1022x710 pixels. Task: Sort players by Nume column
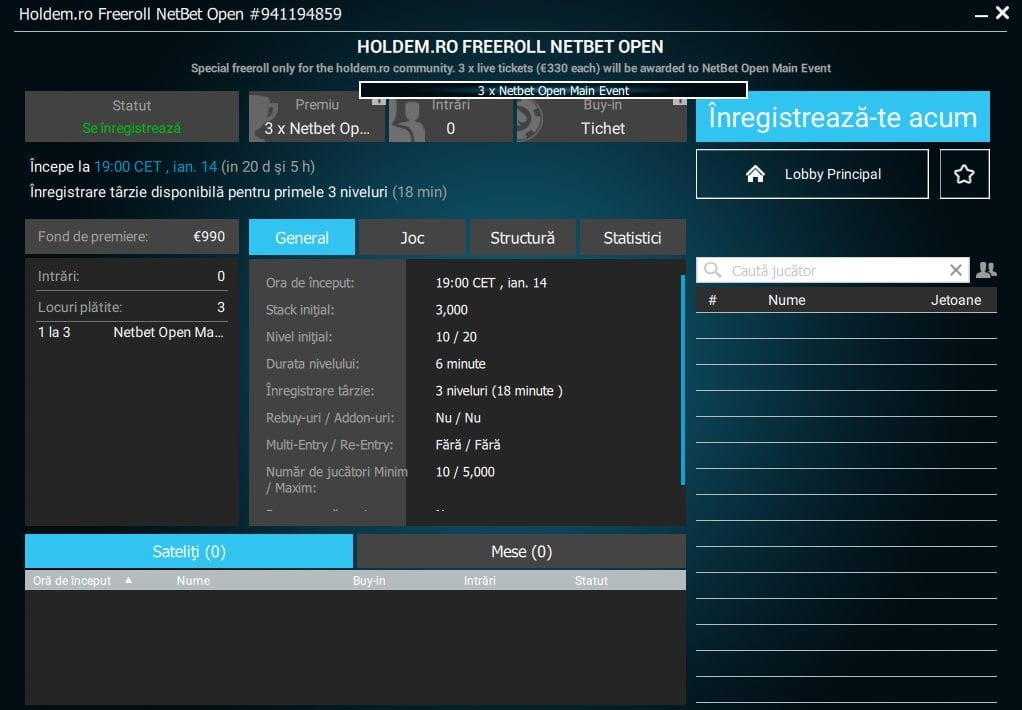tap(786, 300)
